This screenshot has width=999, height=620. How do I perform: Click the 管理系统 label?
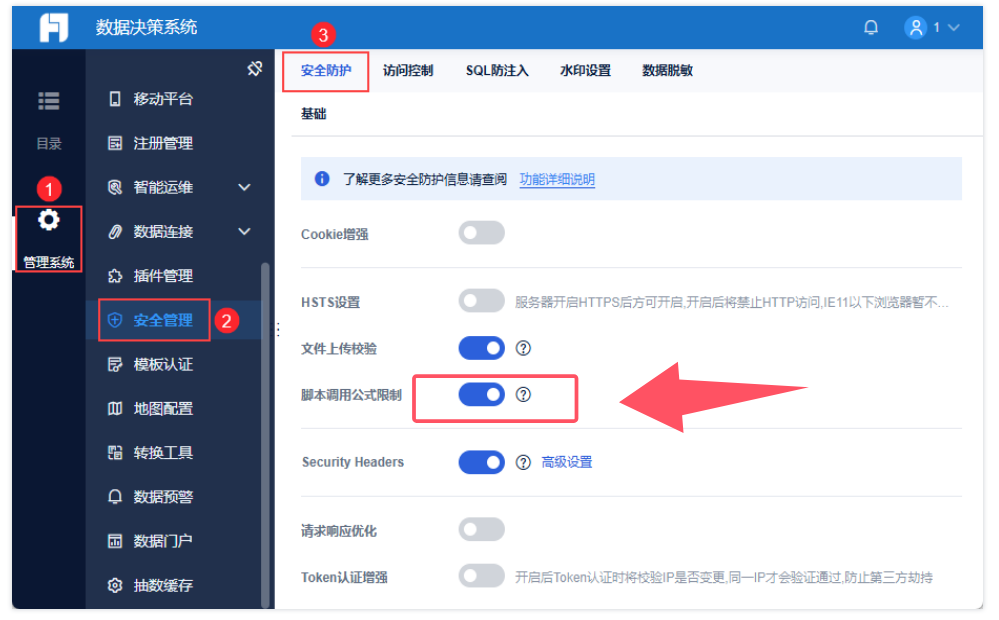pyautogui.click(x=49, y=262)
